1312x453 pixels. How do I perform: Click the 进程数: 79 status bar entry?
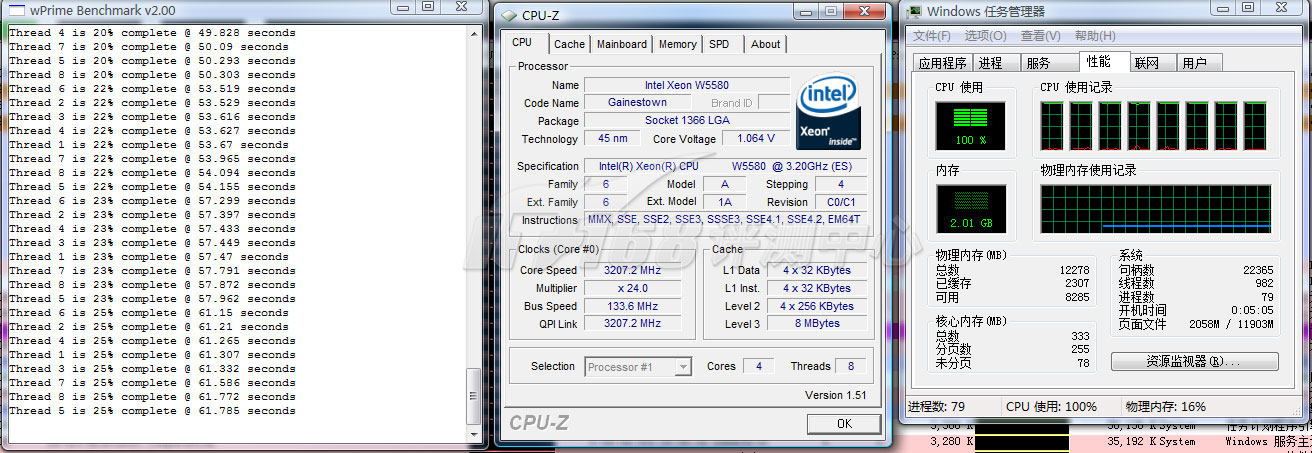pyautogui.click(x=937, y=407)
